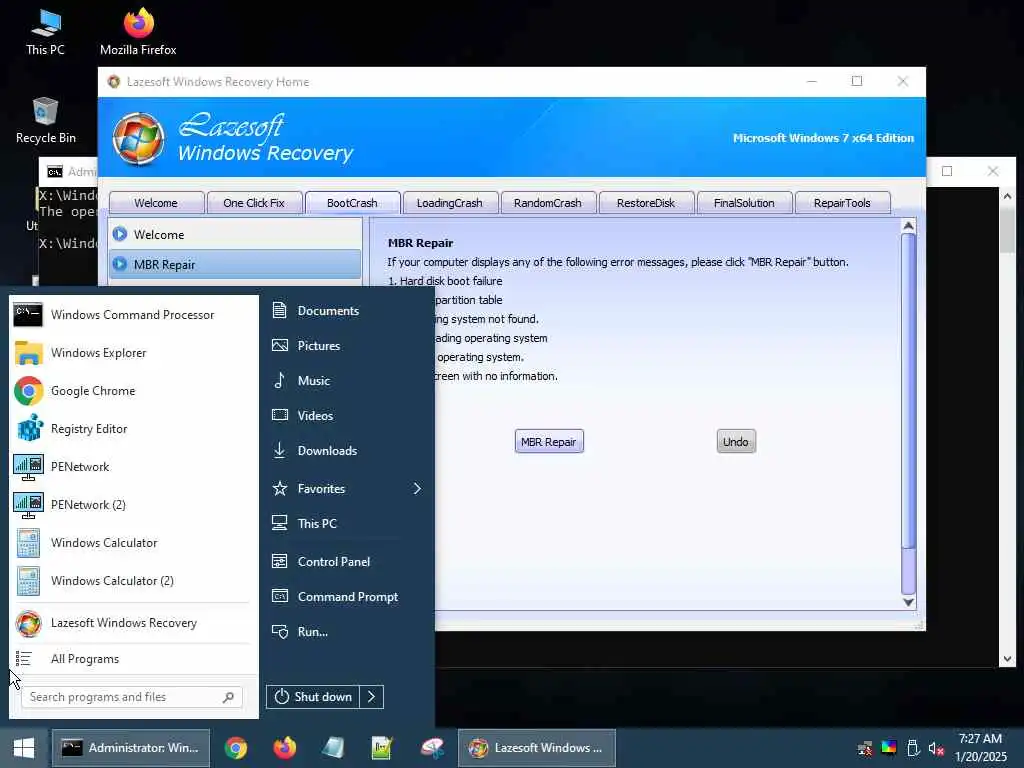Open the RepairTools tab
The height and width of the screenshot is (768, 1024).
coord(842,203)
